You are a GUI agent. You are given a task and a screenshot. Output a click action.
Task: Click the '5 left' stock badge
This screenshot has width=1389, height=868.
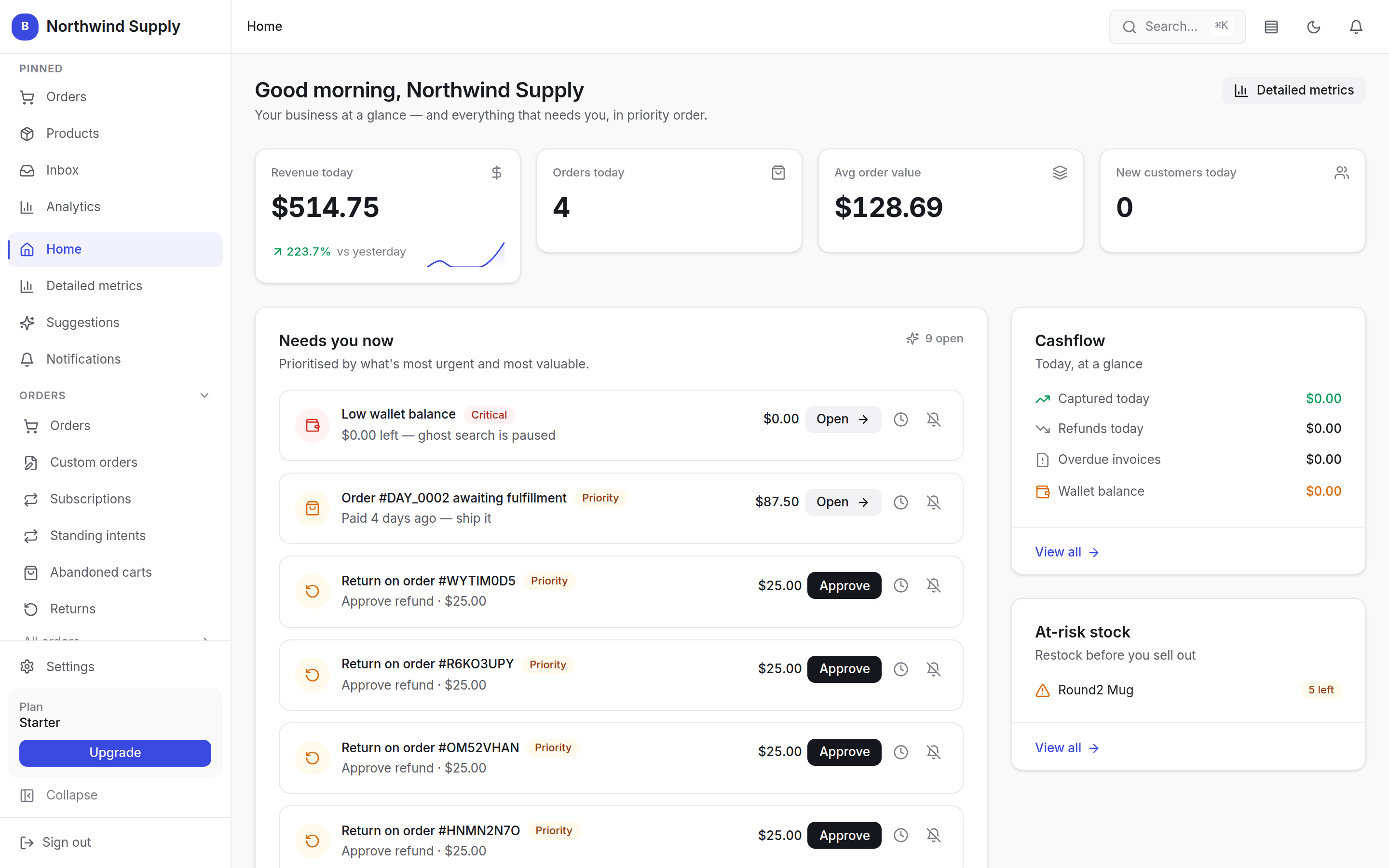[1321, 690]
